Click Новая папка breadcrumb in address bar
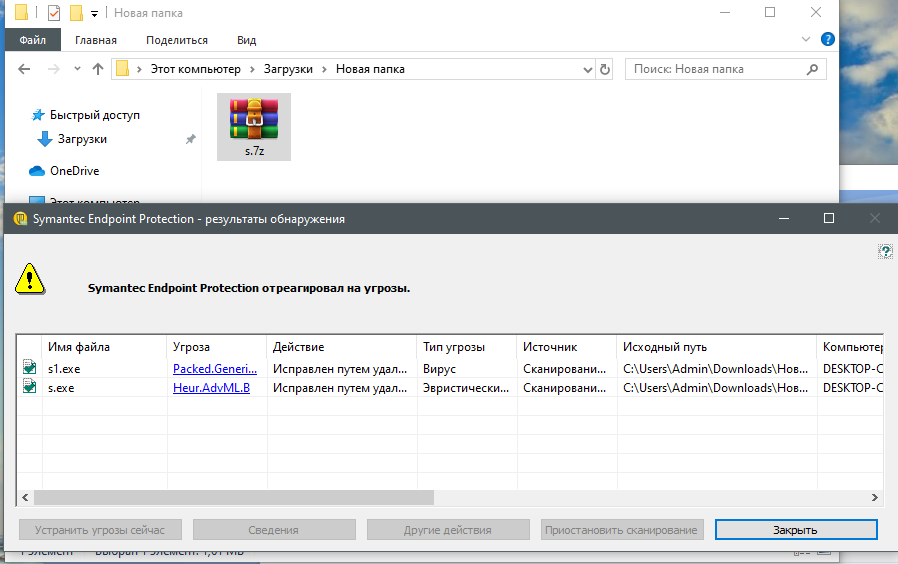The image size is (898, 564). [x=370, y=69]
